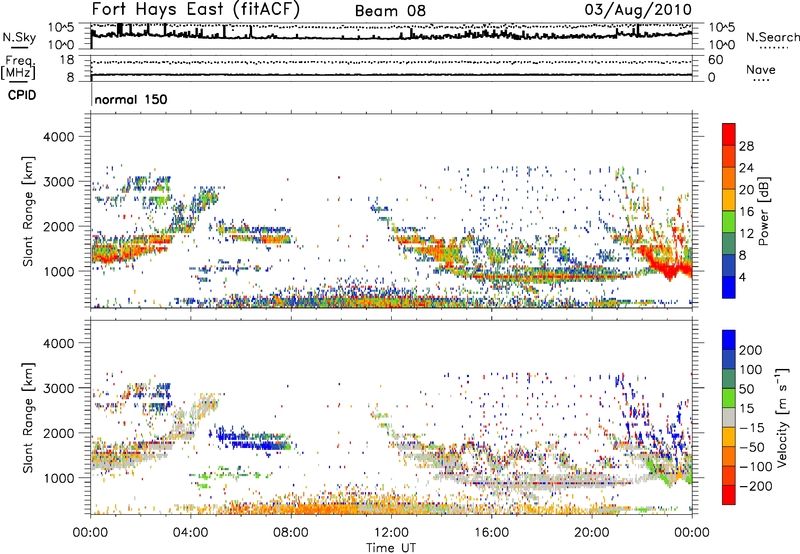Click the '16' label on Power colorbar
The height and width of the screenshot is (554, 800).
click(x=746, y=212)
